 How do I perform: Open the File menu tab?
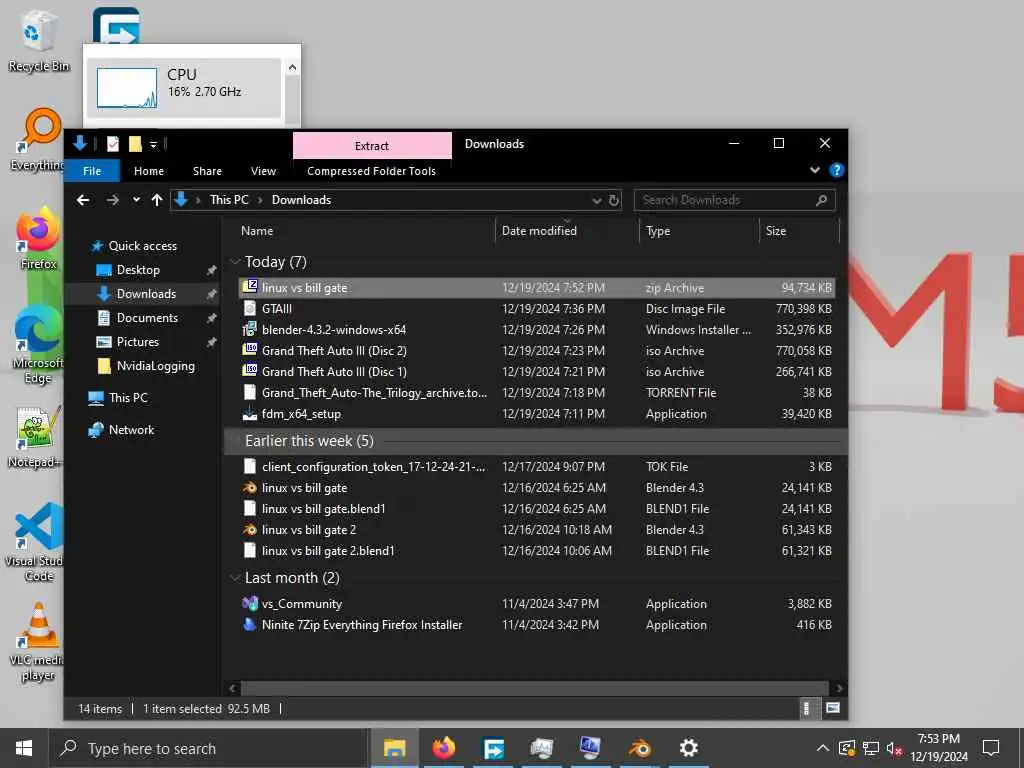(x=92, y=170)
